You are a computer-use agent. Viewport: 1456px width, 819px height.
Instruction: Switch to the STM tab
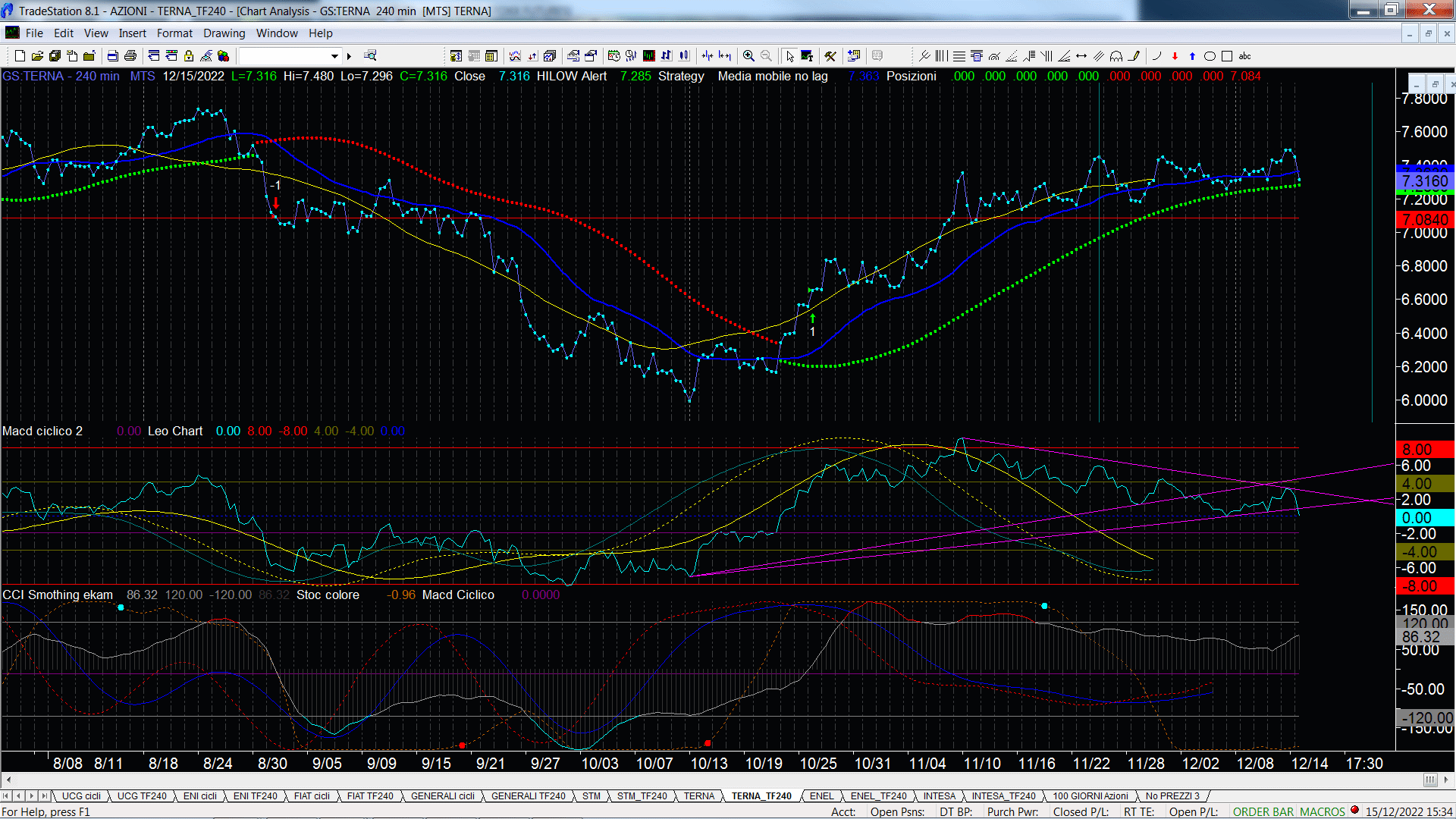[x=591, y=796]
